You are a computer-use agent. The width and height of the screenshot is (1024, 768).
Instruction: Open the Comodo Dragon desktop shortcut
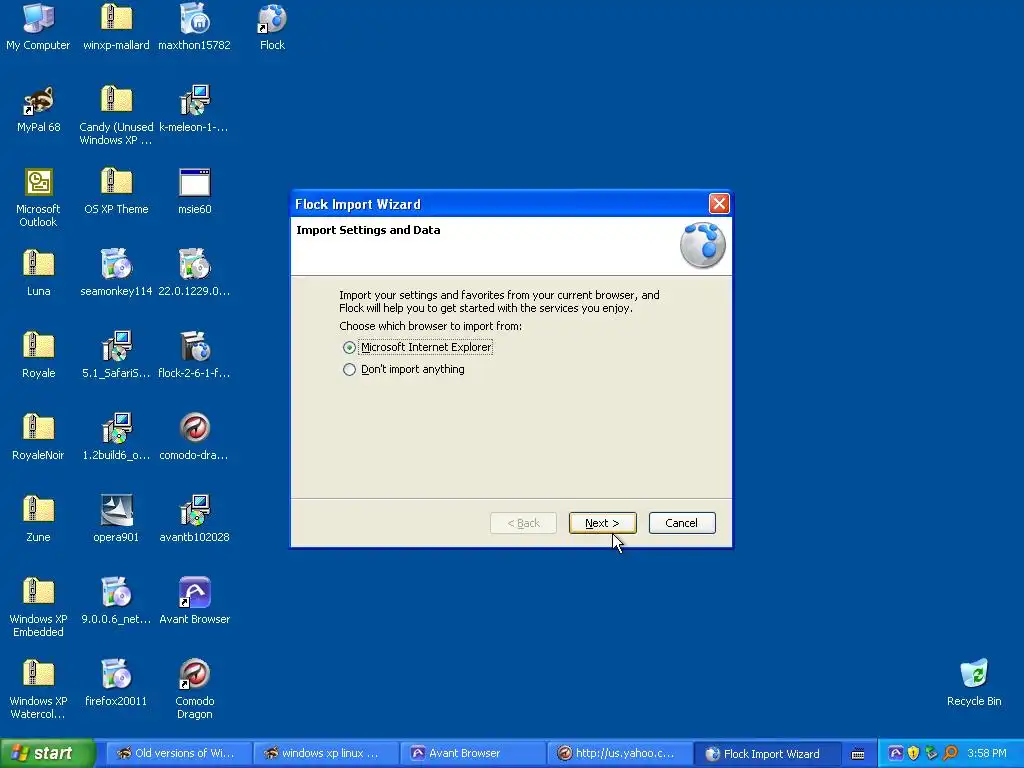[x=195, y=690]
